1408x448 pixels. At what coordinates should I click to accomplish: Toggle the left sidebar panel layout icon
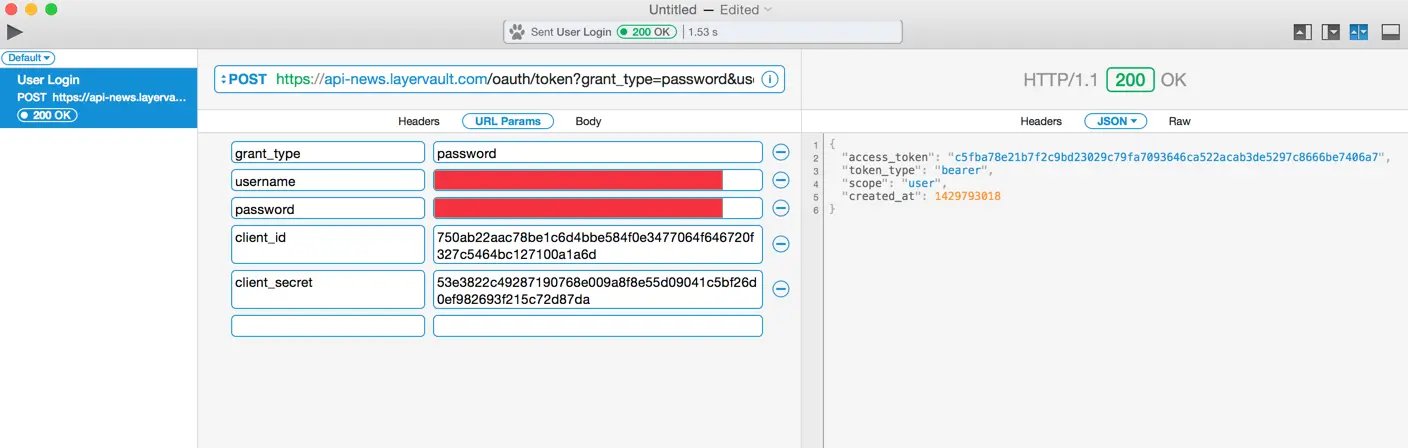(x=1302, y=32)
